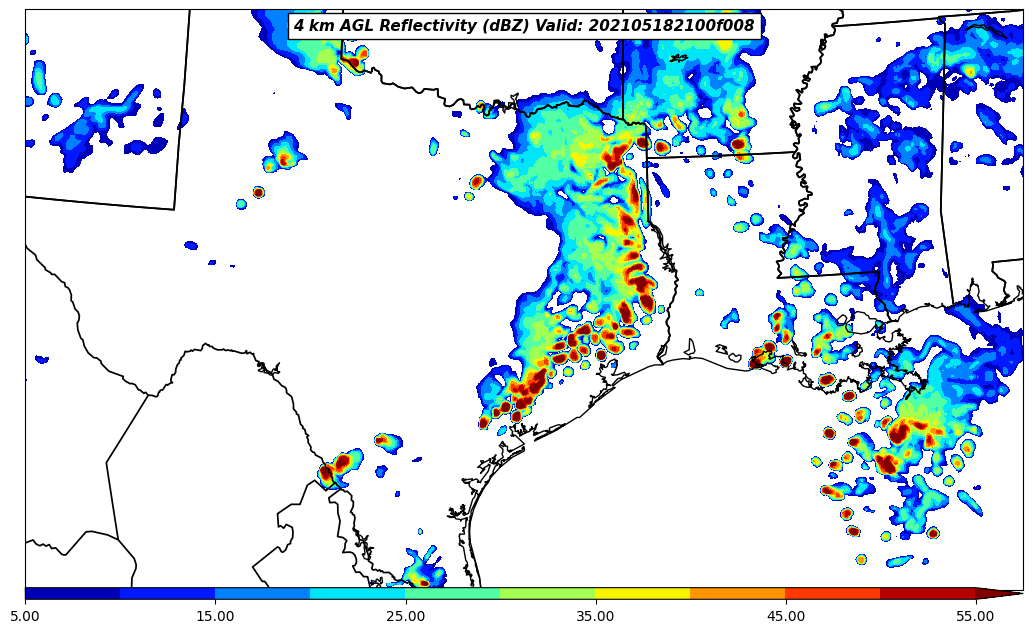Select the 15.00 colorbar tick label
Viewport: 1033px width, 633px height.
pos(215,616)
